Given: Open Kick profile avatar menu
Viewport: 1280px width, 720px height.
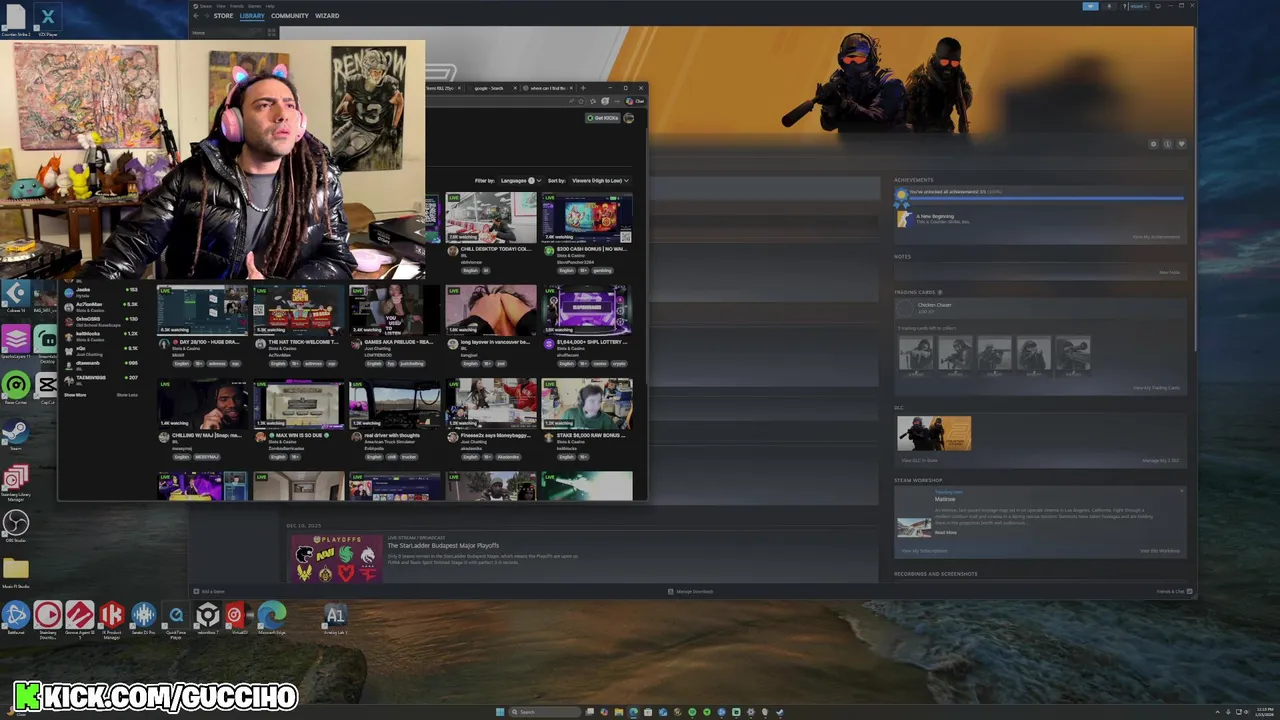Looking at the screenshot, I should tap(629, 118).
